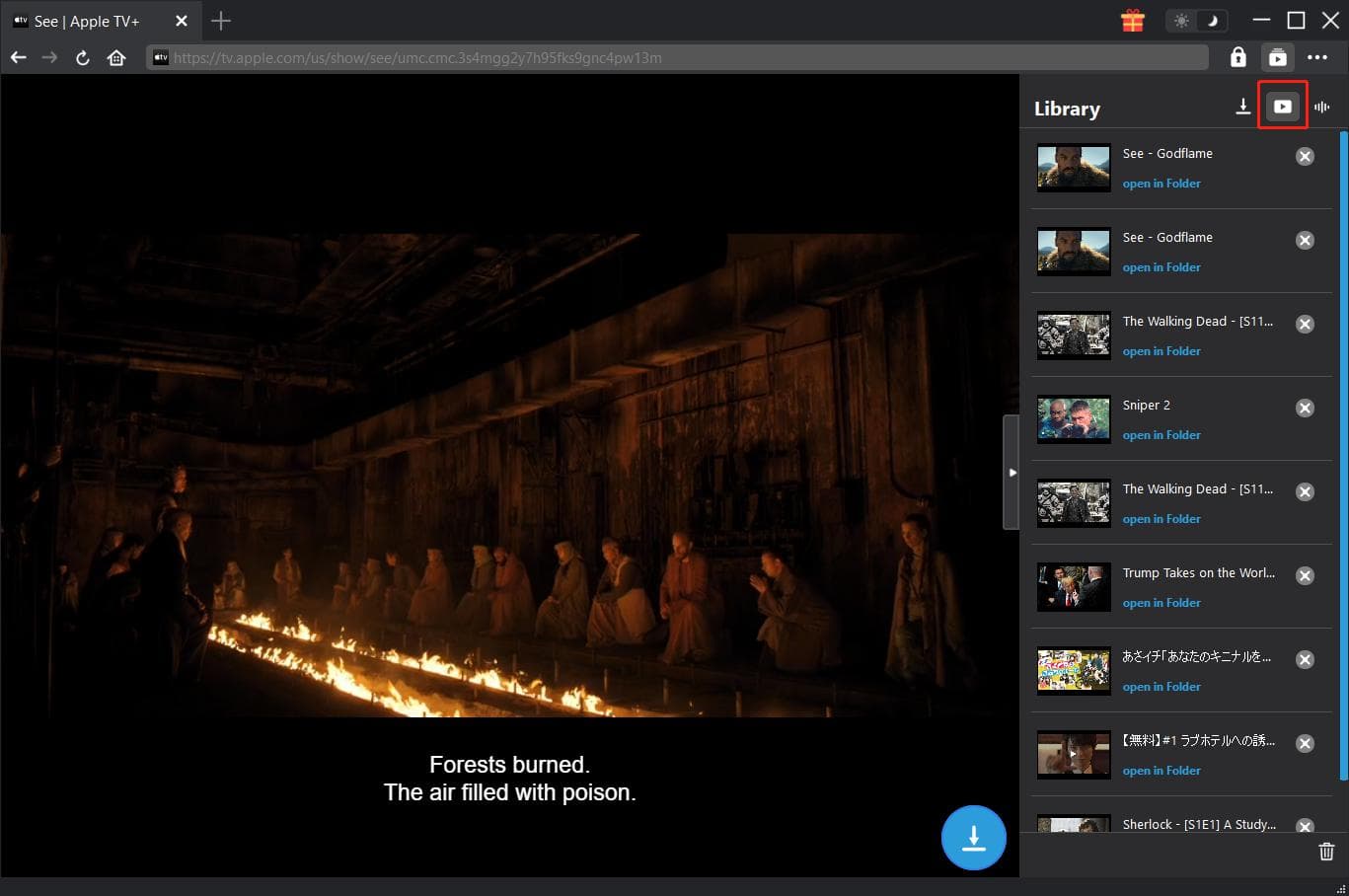Switch the theme to light mode

click(x=1183, y=19)
